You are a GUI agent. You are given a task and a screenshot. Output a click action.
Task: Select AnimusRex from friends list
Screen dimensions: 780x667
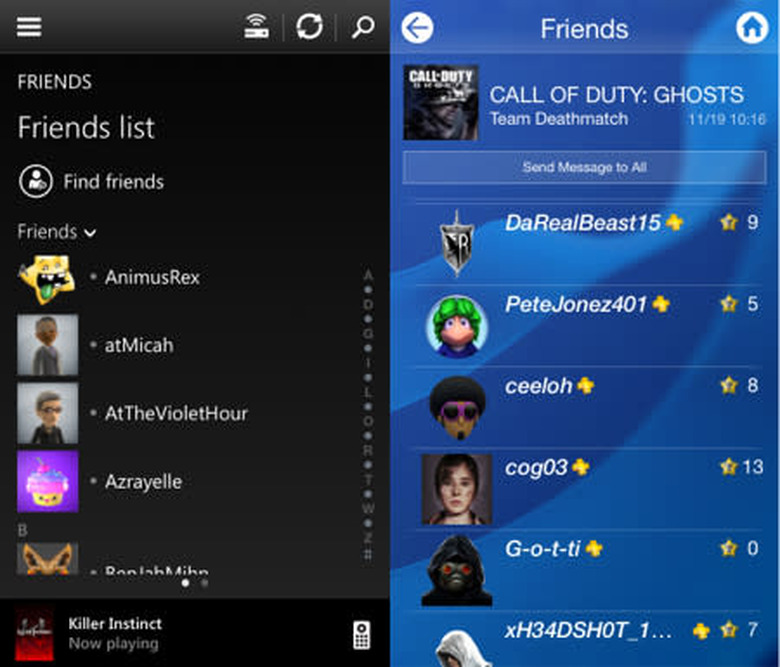tap(151, 277)
